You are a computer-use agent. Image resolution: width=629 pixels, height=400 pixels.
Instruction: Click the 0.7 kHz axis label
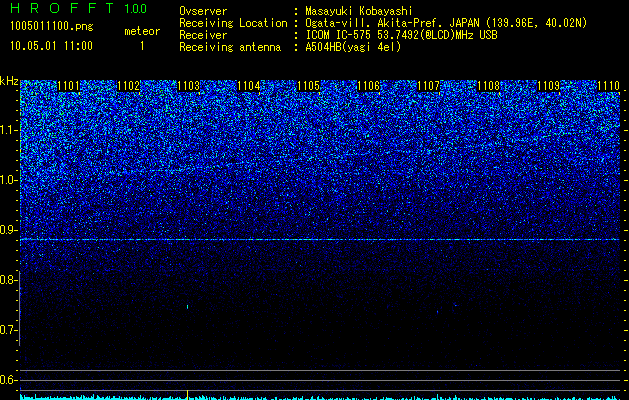8,330
